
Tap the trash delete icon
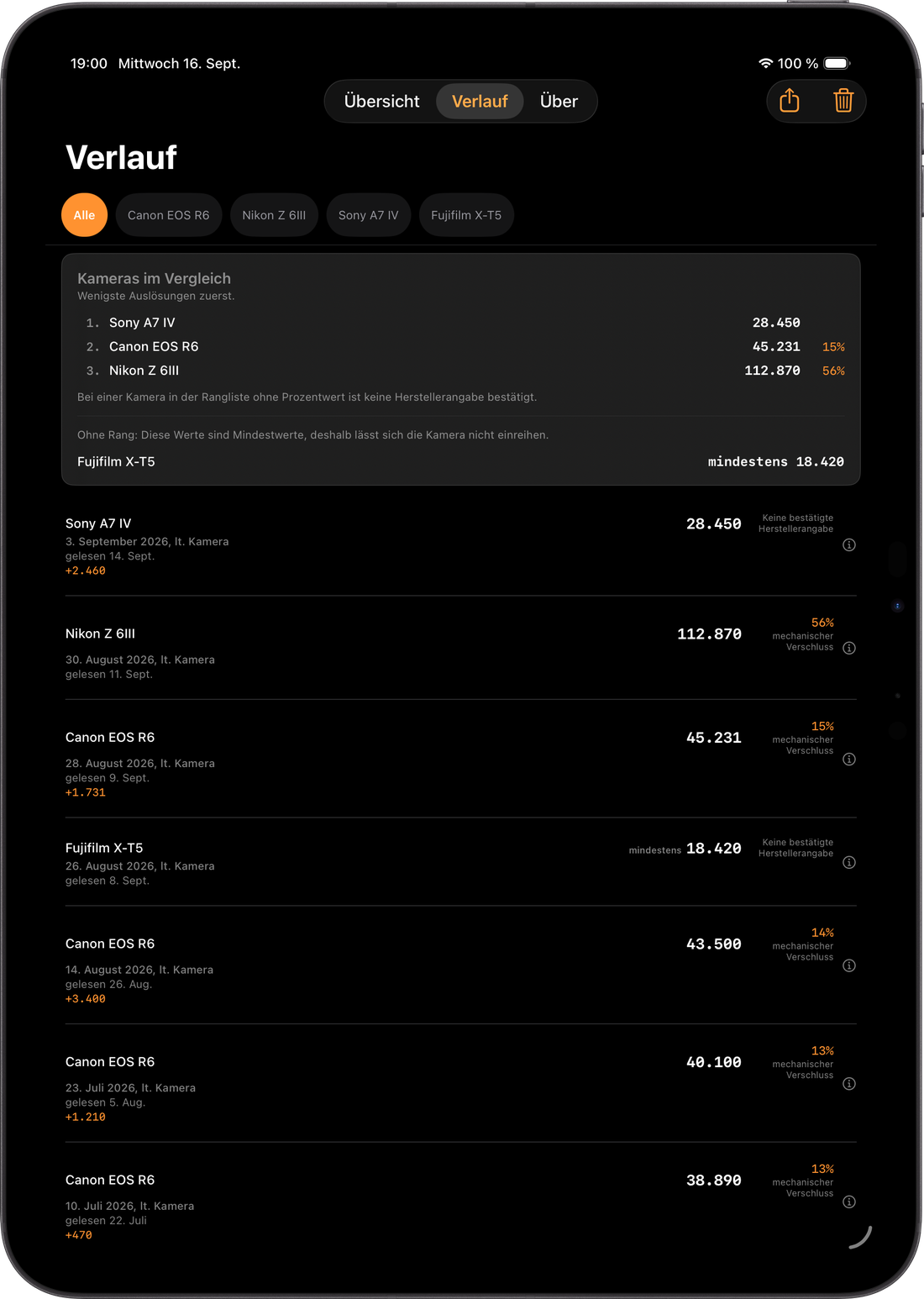pyautogui.click(x=843, y=101)
